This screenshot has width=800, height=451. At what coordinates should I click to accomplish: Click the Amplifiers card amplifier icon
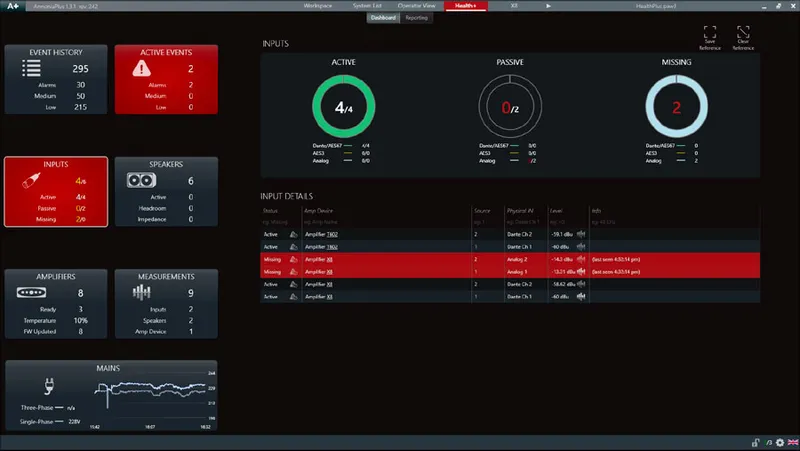coord(31,292)
